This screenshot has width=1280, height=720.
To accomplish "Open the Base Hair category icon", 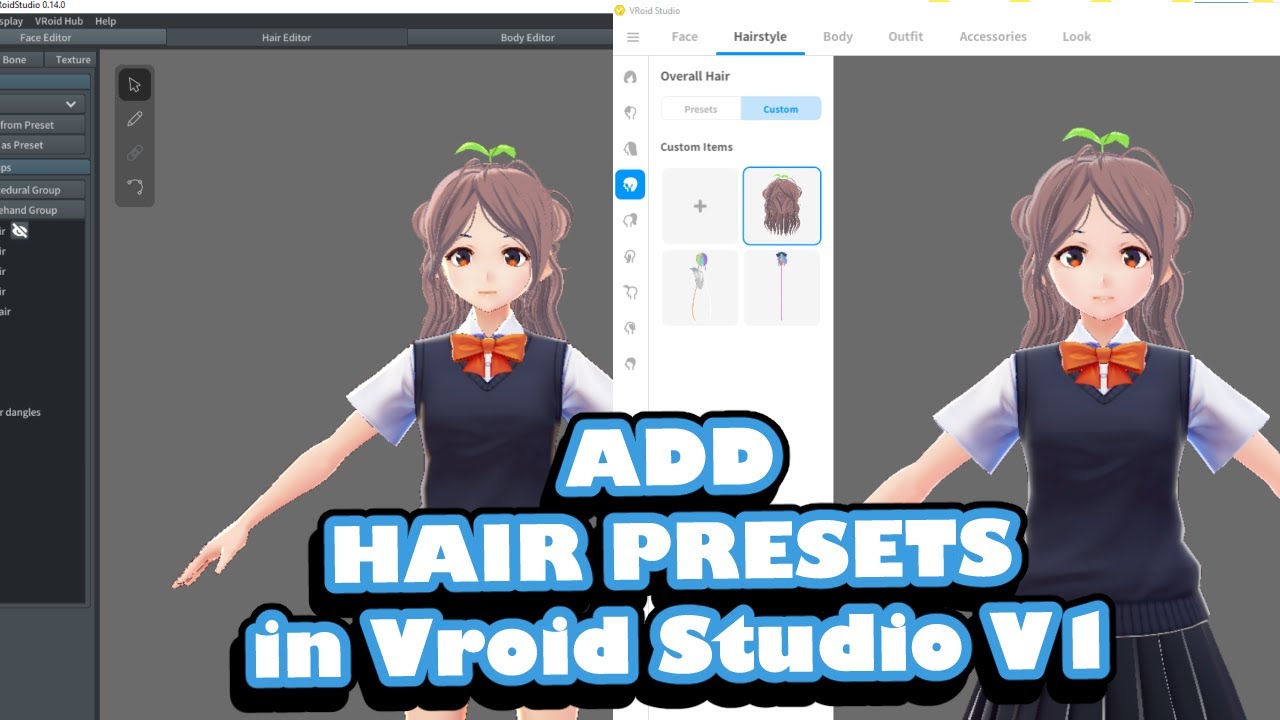I will click(x=630, y=328).
